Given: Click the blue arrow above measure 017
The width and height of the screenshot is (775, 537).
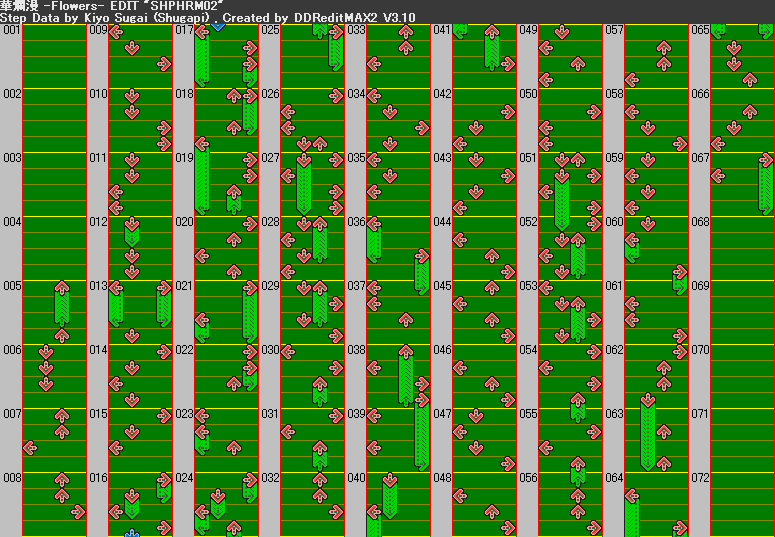Looking at the screenshot, I should point(217,24).
